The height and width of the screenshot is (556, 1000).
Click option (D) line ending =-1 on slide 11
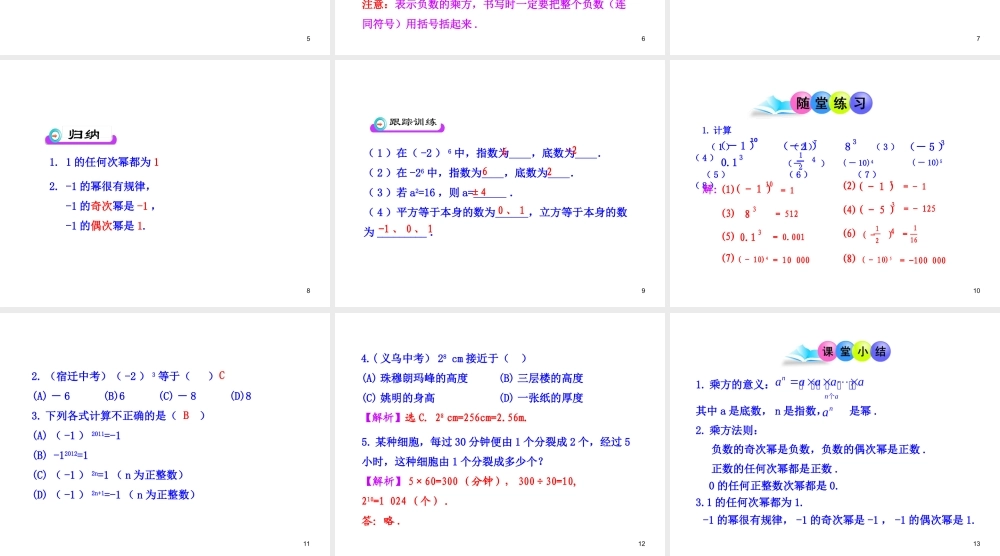click(x=114, y=495)
